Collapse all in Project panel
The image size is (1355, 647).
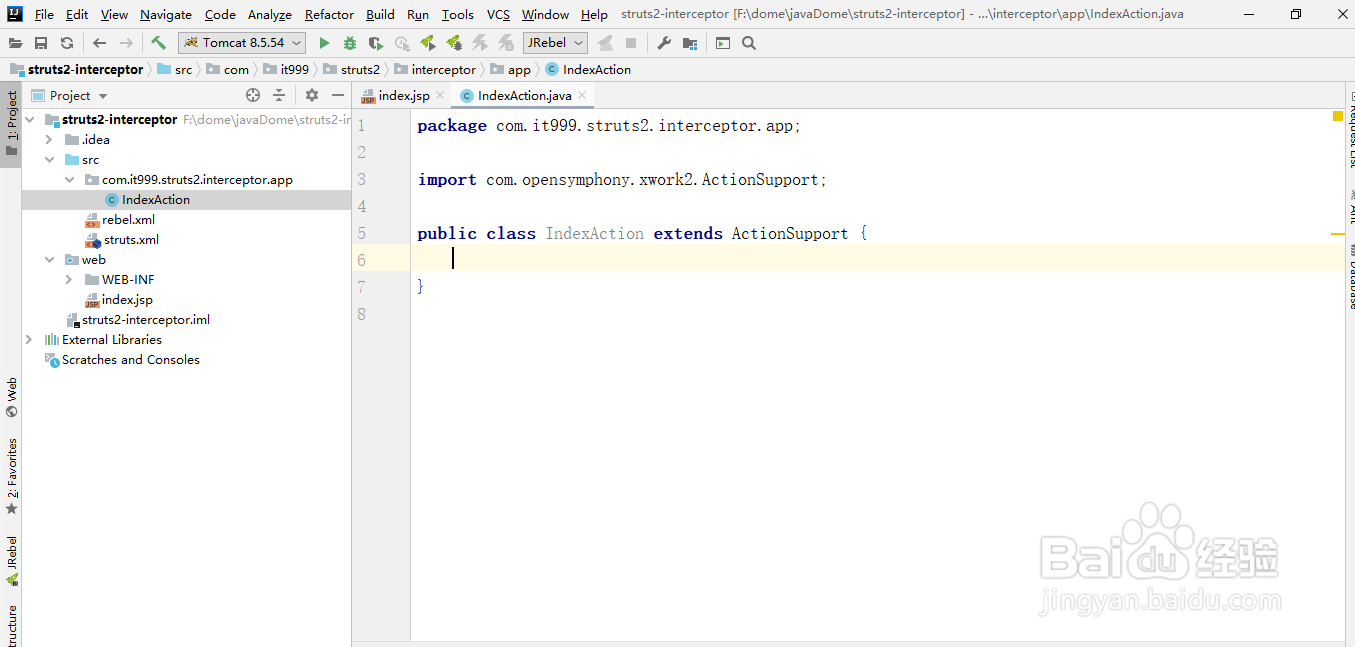(279, 95)
